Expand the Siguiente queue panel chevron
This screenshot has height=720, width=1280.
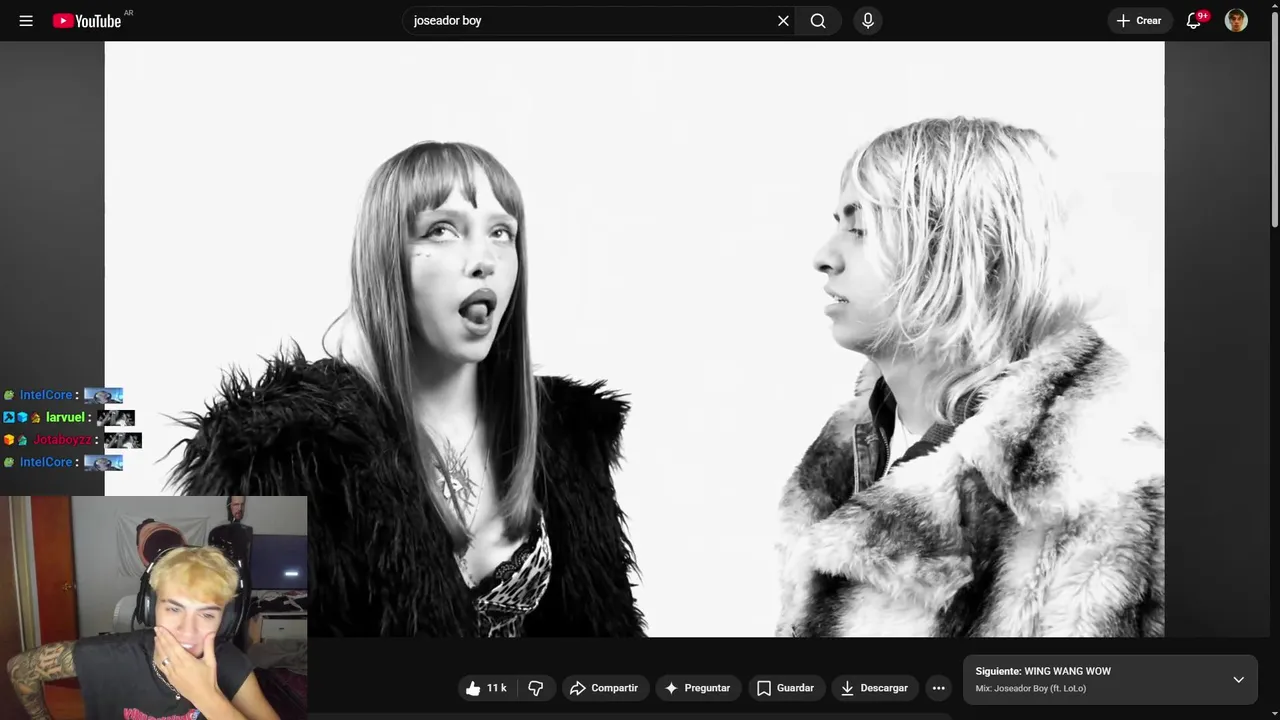pyautogui.click(x=1238, y=680)
